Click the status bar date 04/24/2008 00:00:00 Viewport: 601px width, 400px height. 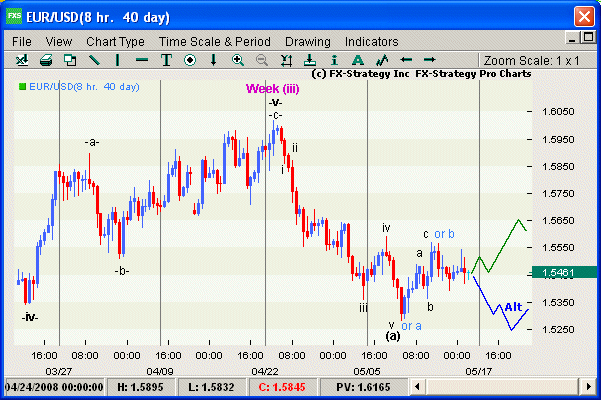[54, 387]
